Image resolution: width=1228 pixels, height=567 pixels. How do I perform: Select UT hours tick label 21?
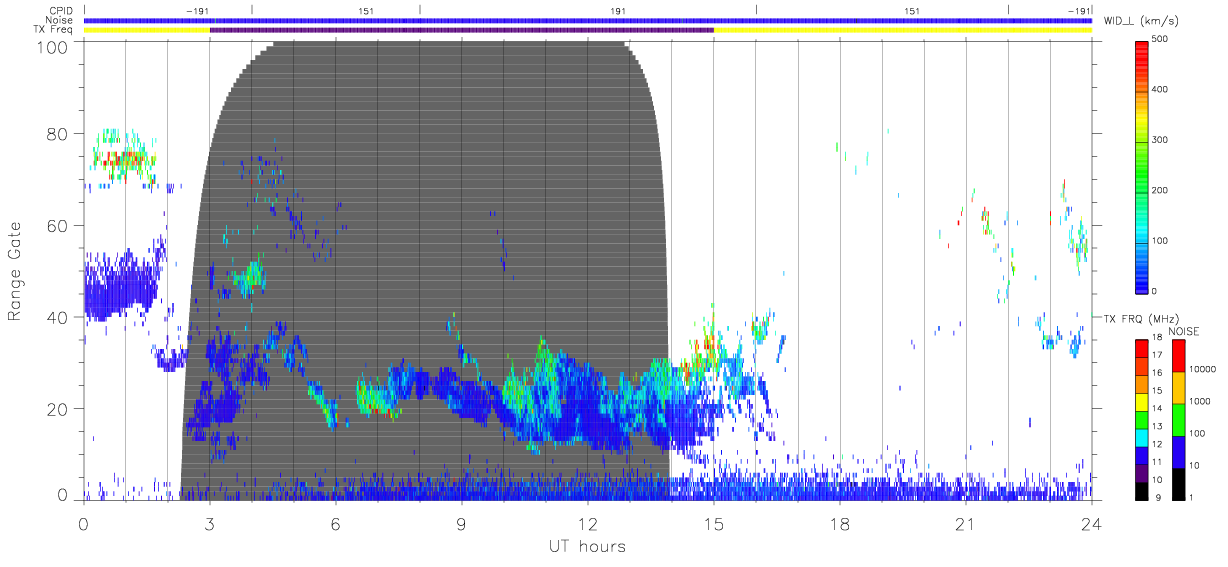coord(965,523)
